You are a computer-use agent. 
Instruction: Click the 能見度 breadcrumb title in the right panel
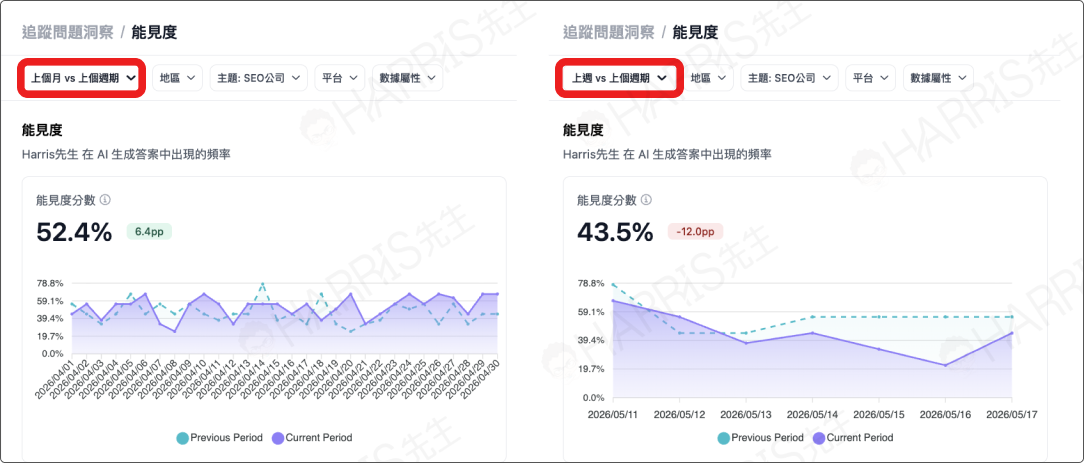pos(695,32)
